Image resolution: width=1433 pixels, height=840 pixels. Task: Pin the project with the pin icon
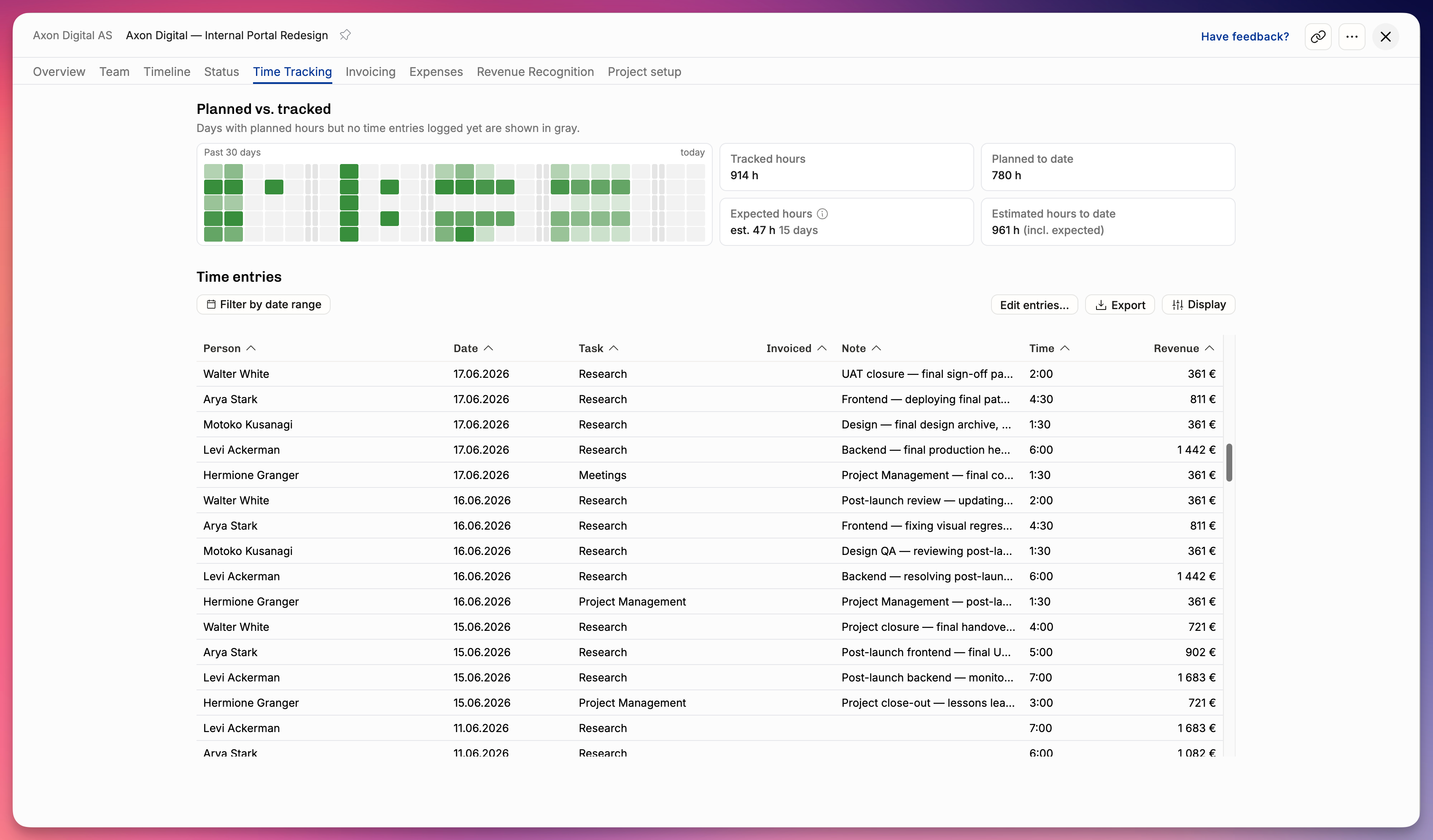(345, 35)
